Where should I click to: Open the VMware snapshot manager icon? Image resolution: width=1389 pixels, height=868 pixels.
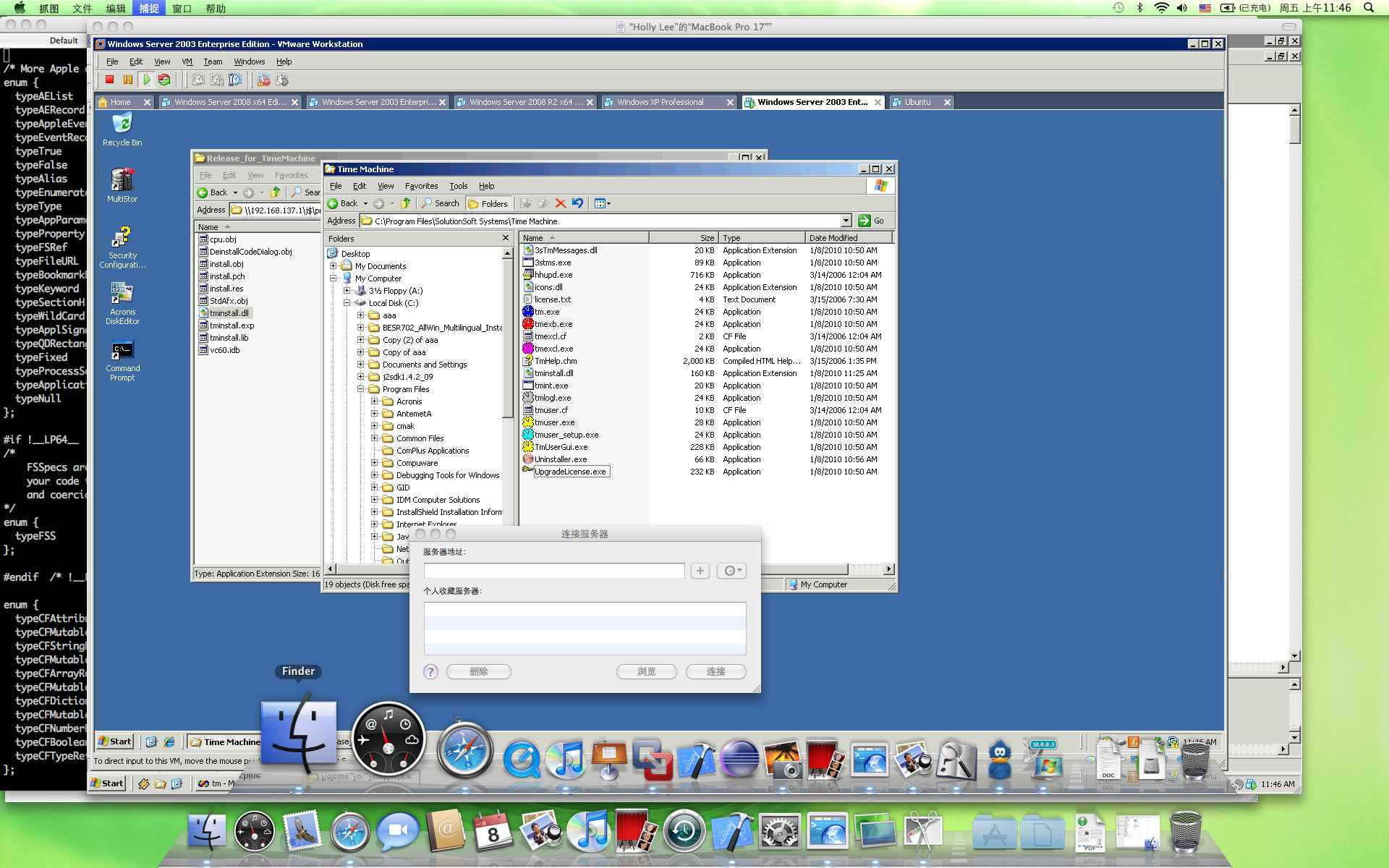pos(235,80)
